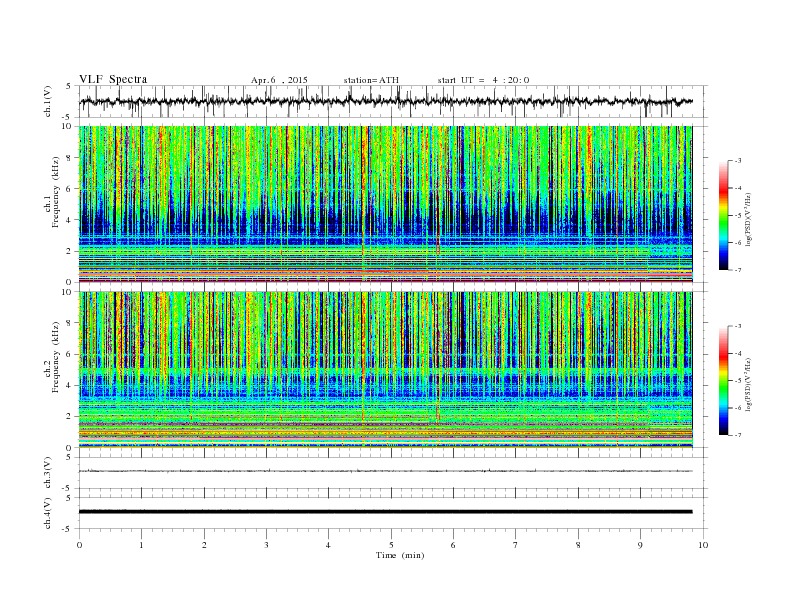Click the 'start UT = 4:20:0' label

coord(483,80)
